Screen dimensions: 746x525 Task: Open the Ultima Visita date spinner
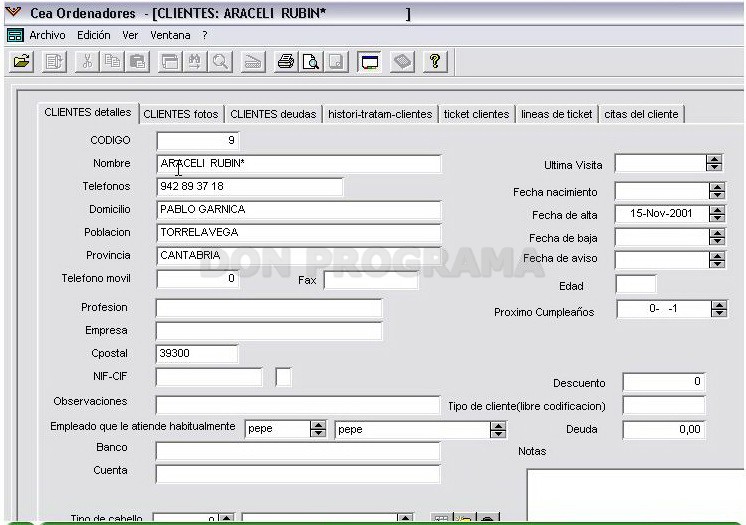[x=714, y=163]
